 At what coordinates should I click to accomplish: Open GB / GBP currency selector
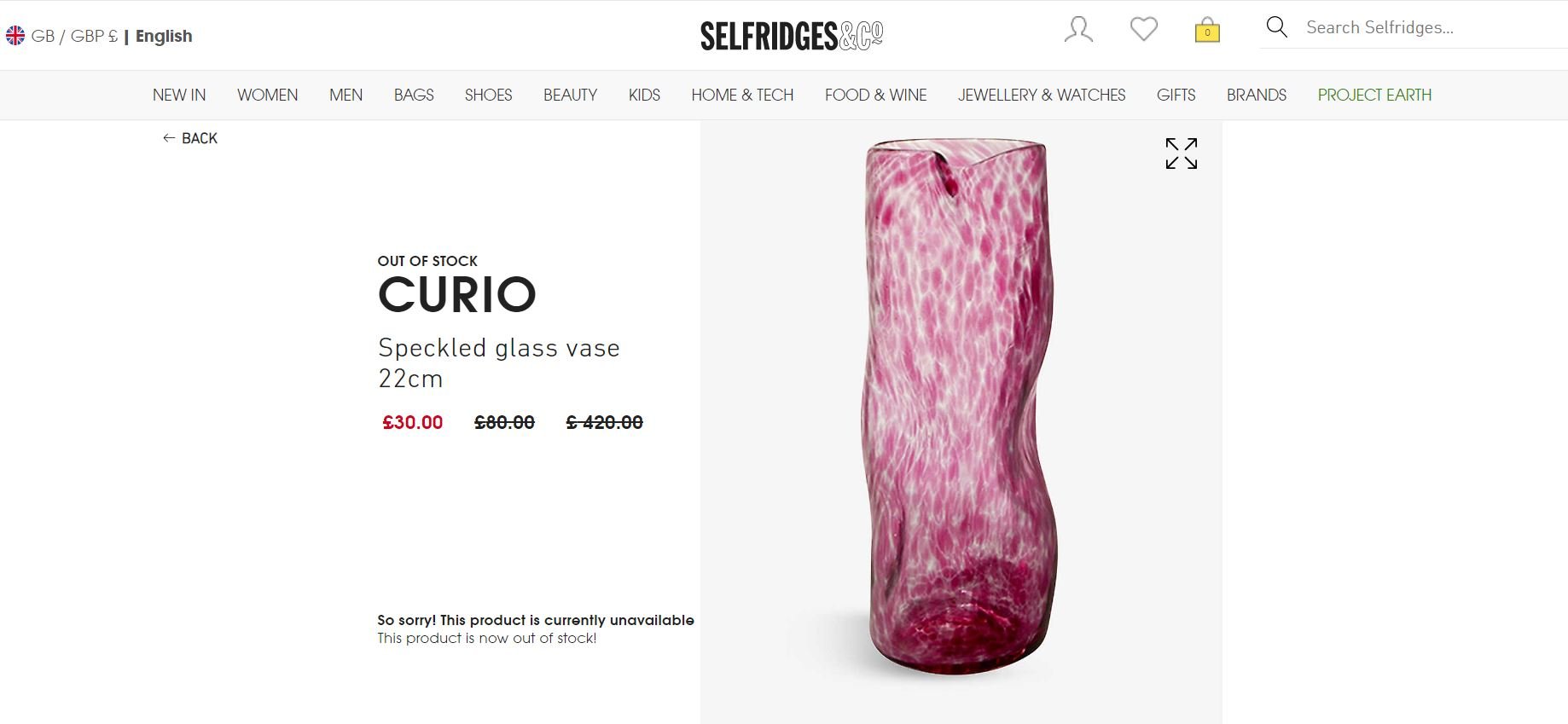pos(74,36)
